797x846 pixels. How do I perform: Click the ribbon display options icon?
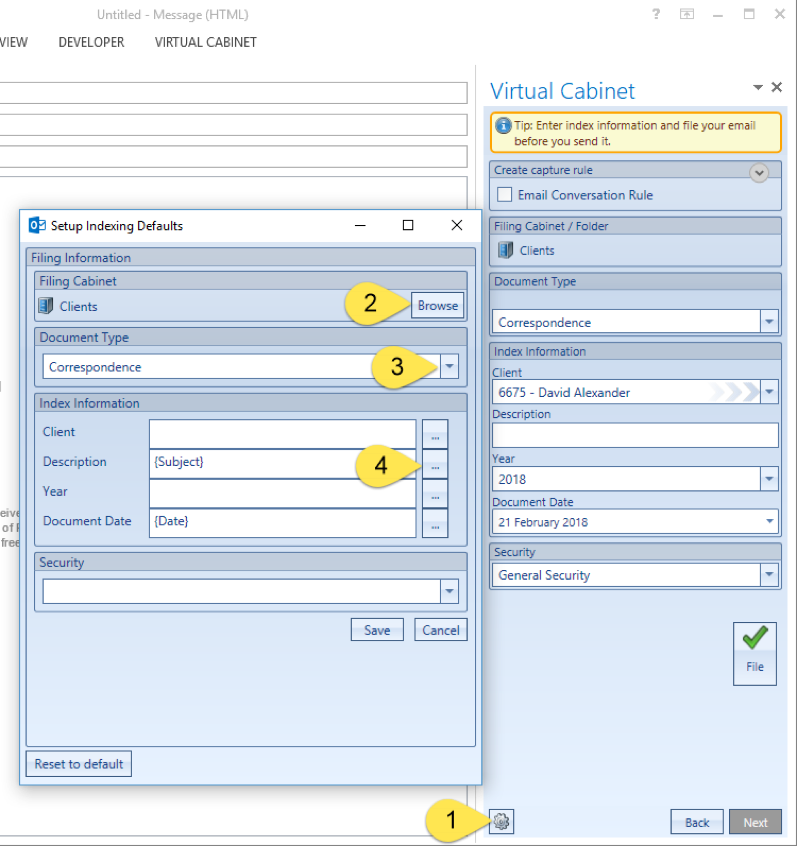click(x=687, y=14)
